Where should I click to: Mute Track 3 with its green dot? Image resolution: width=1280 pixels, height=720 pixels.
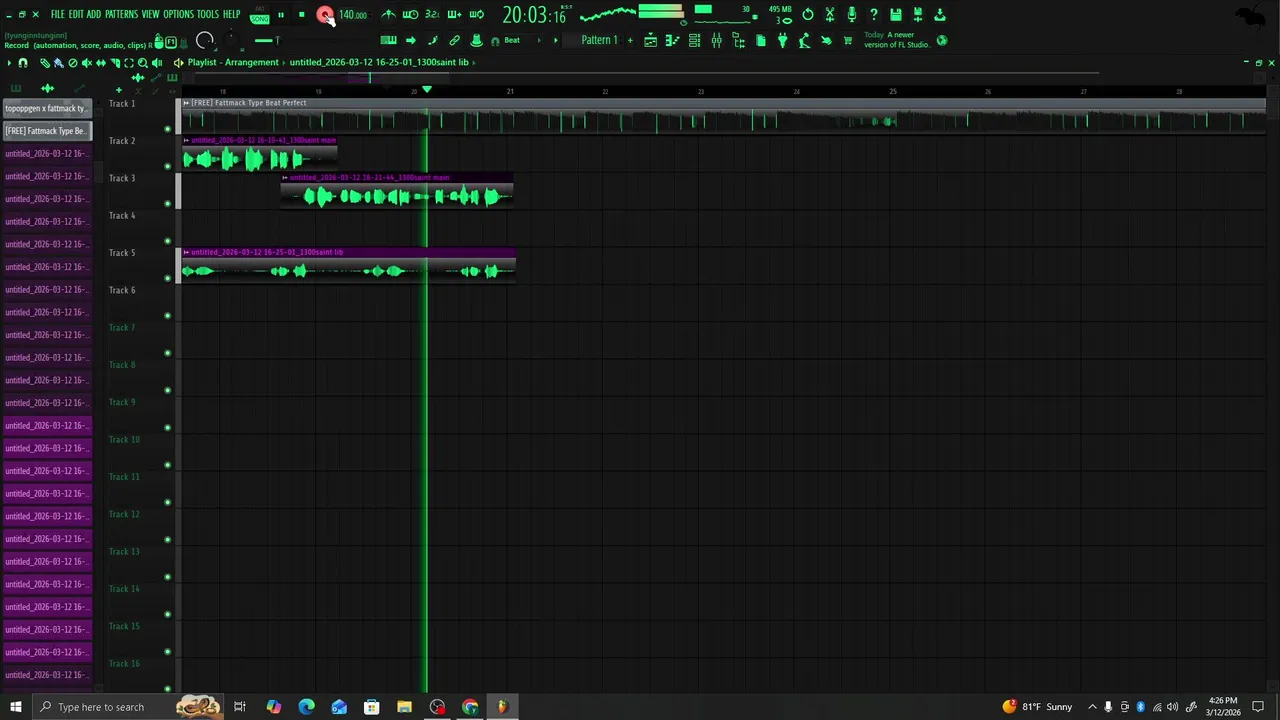click(167, 204)
